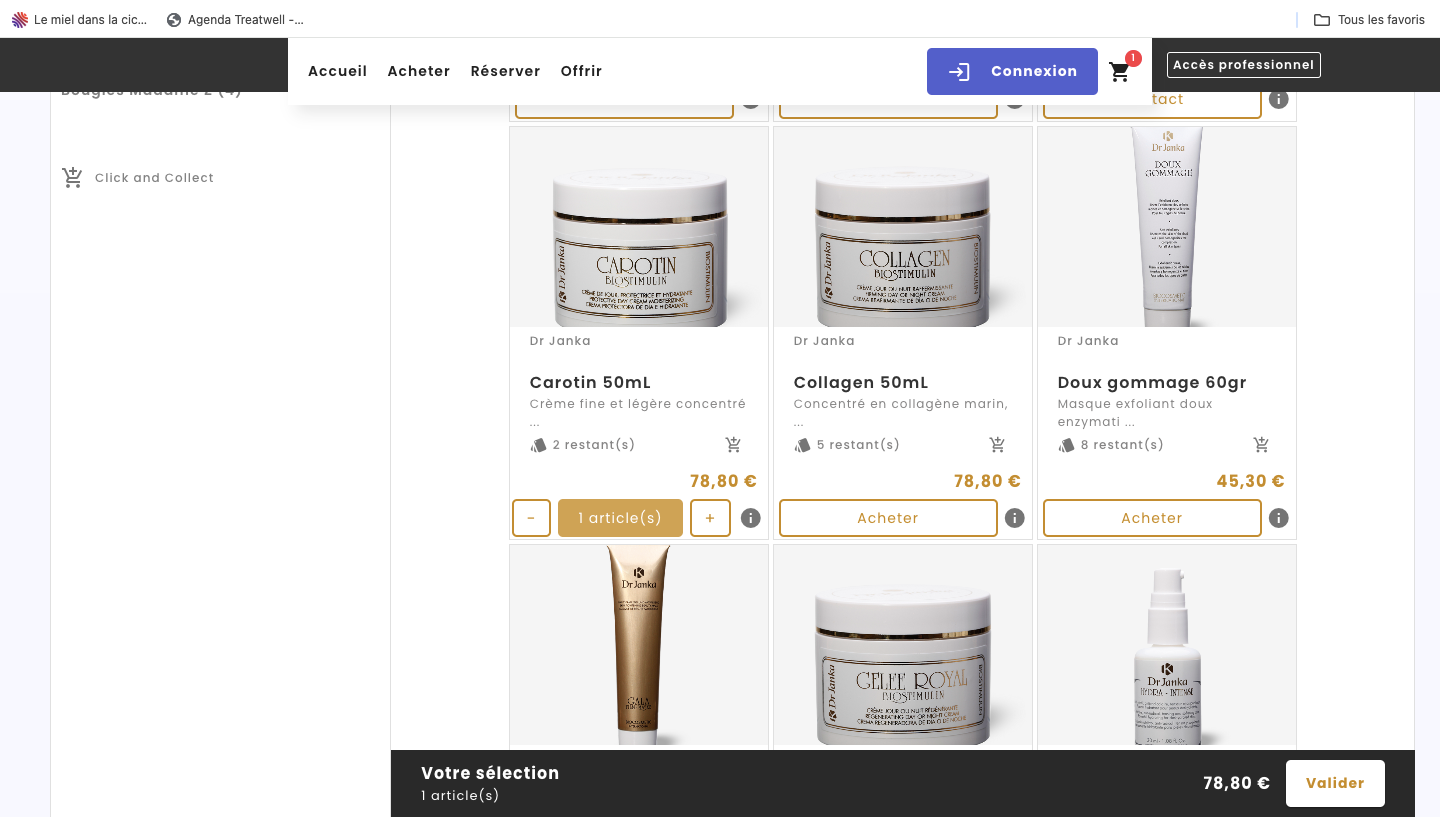Open the Doux Gommage tube product image

[x=1167, y=227]
